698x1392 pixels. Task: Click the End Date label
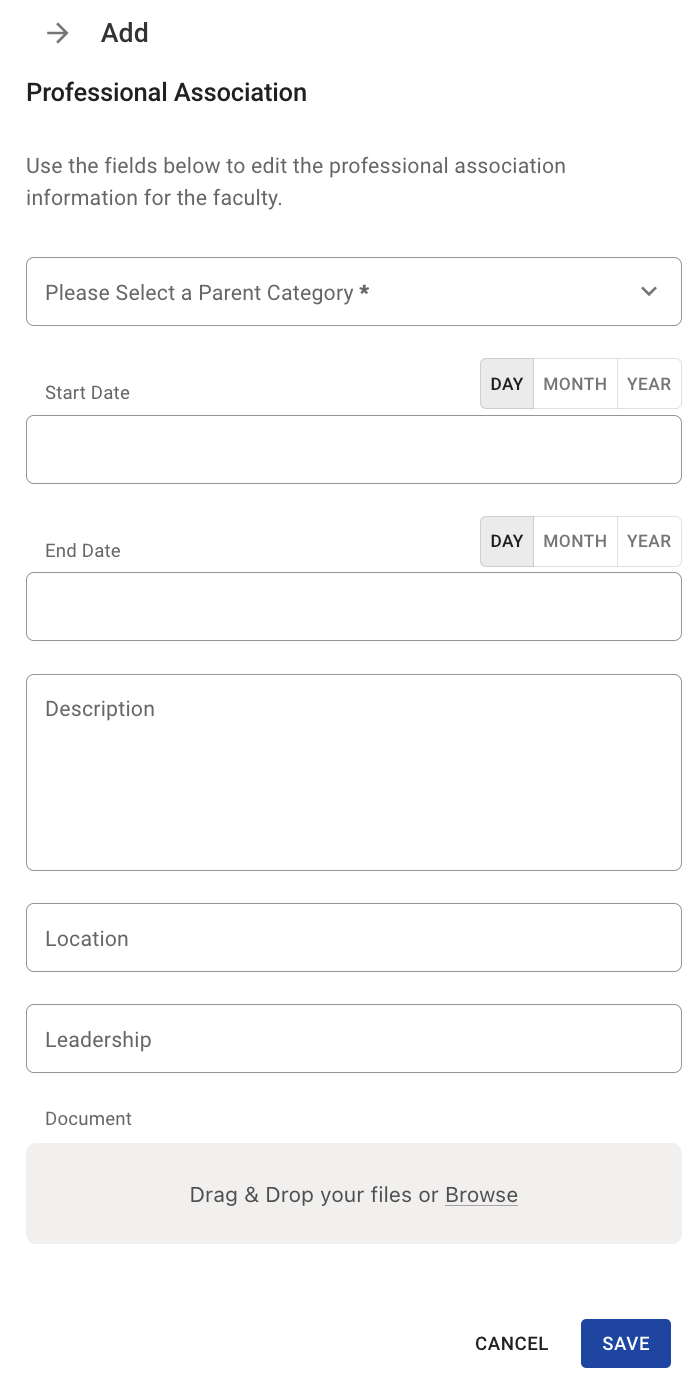click(x=83, y=551)
